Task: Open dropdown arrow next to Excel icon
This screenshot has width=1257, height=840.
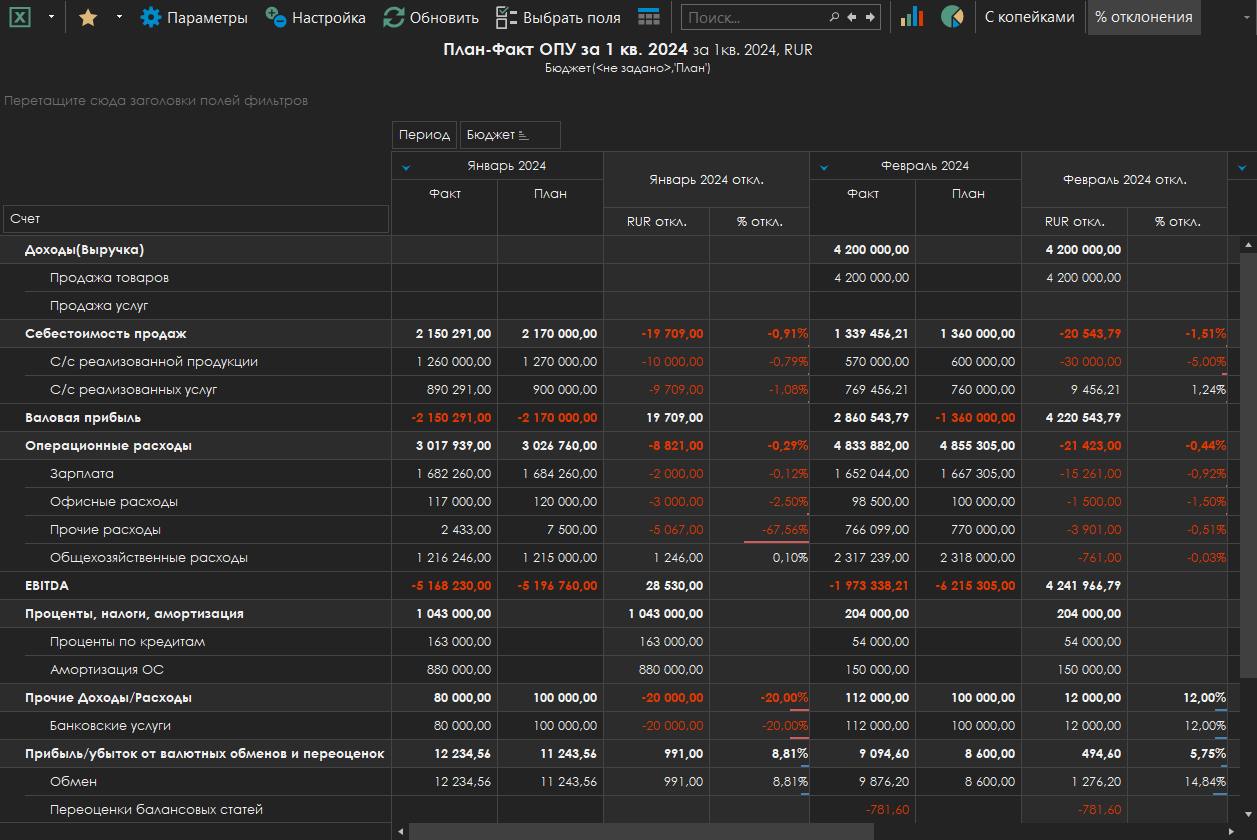Action: click(x=51, y=17)
